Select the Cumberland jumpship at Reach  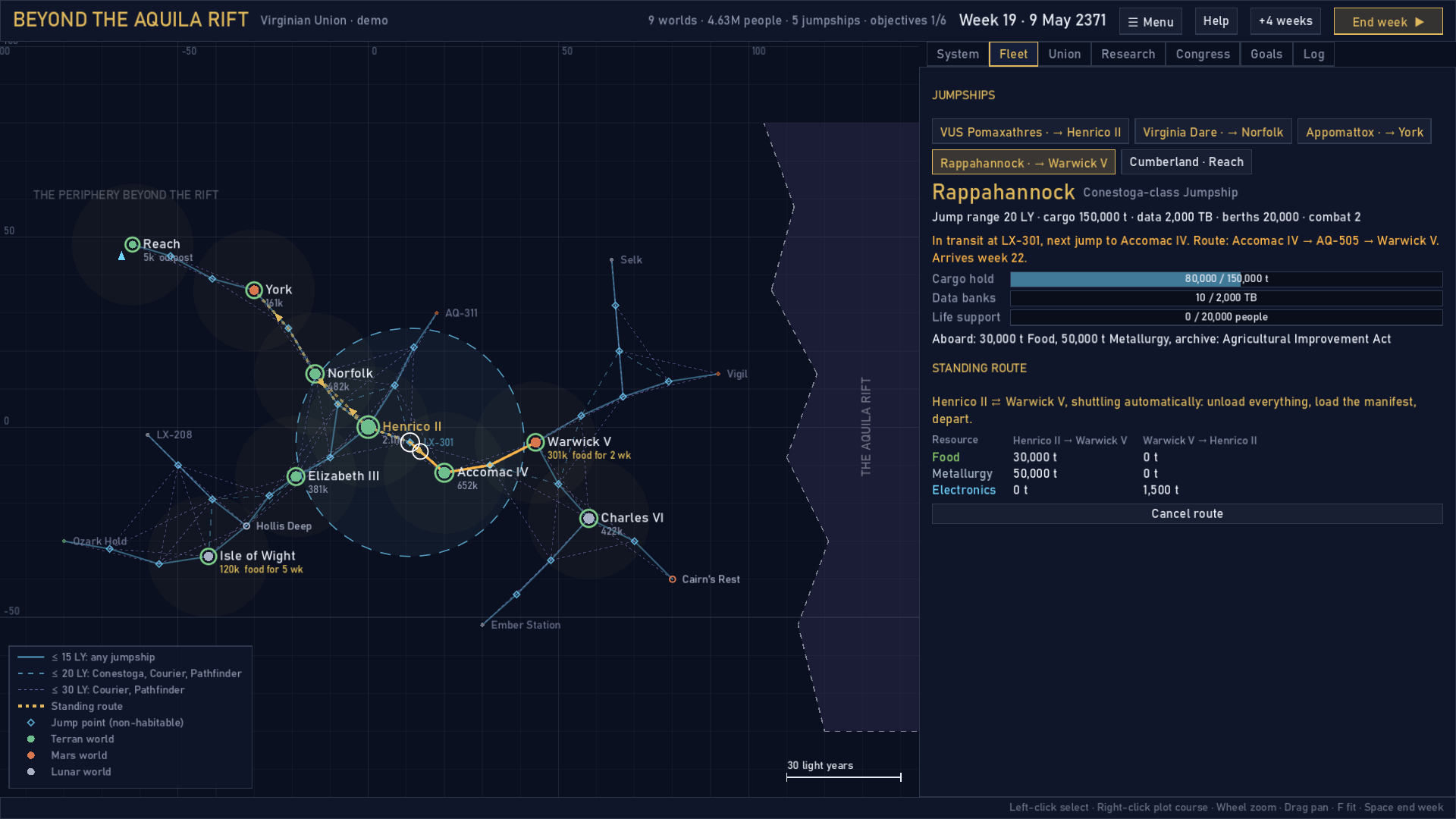[x=1186, y=162]
